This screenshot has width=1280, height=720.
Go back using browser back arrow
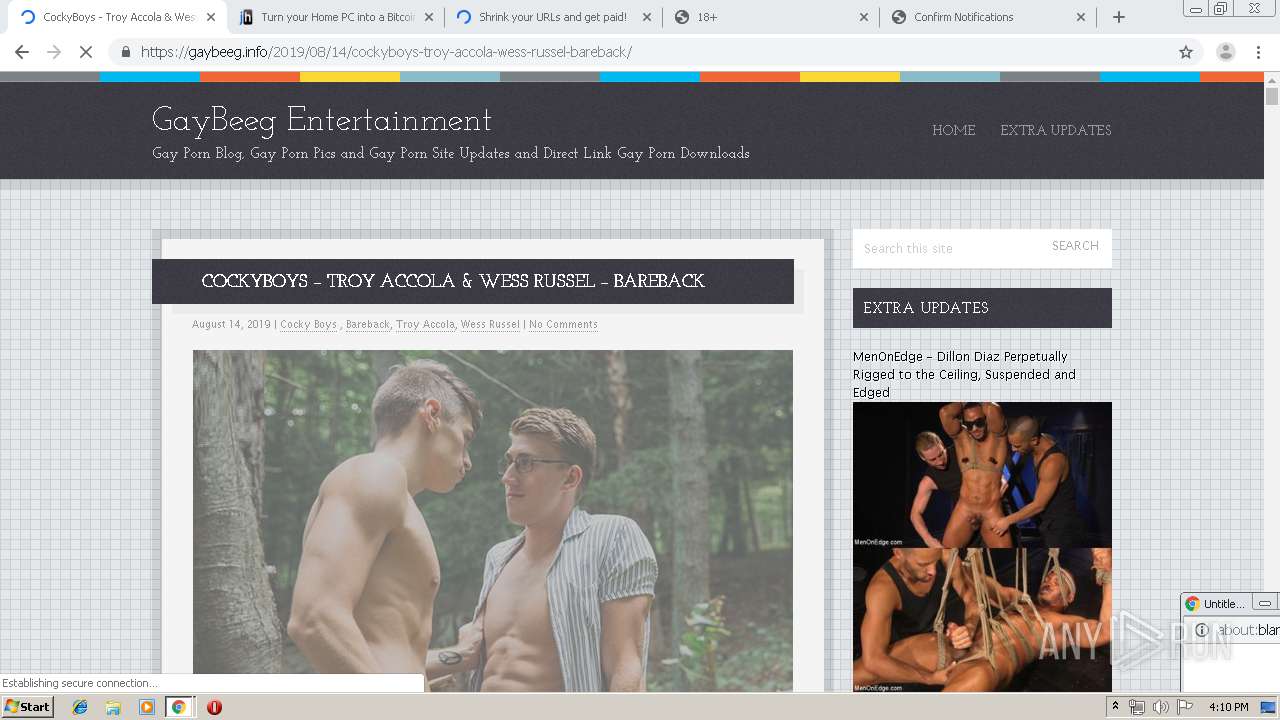22,52
